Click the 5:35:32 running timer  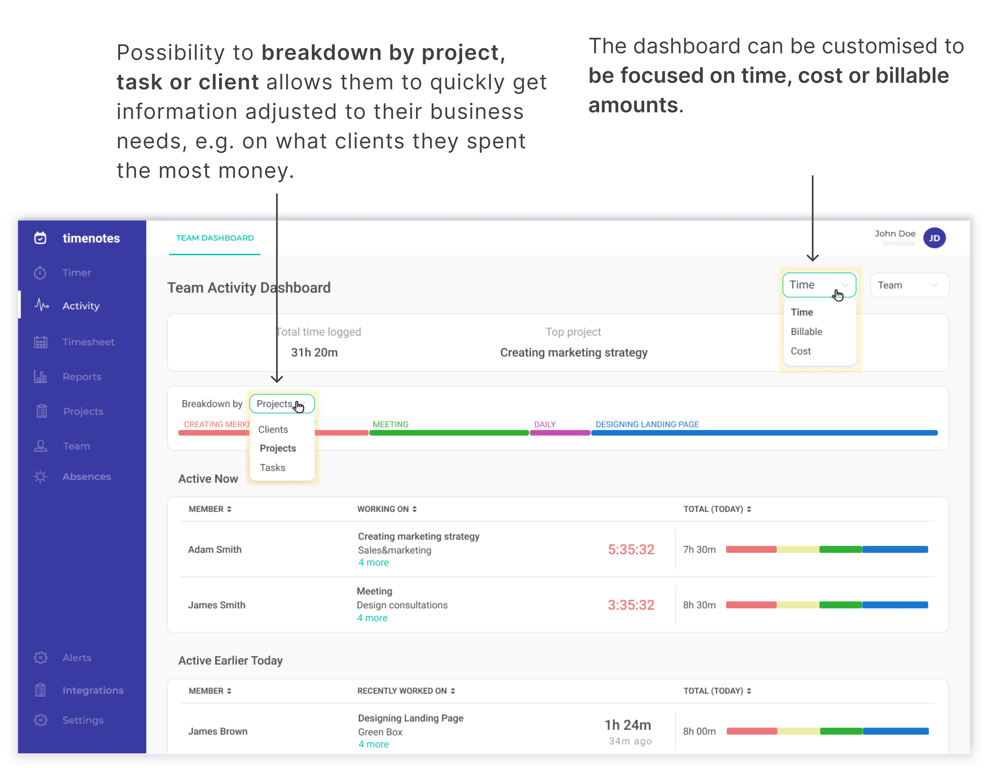click(x=631, y=550)
